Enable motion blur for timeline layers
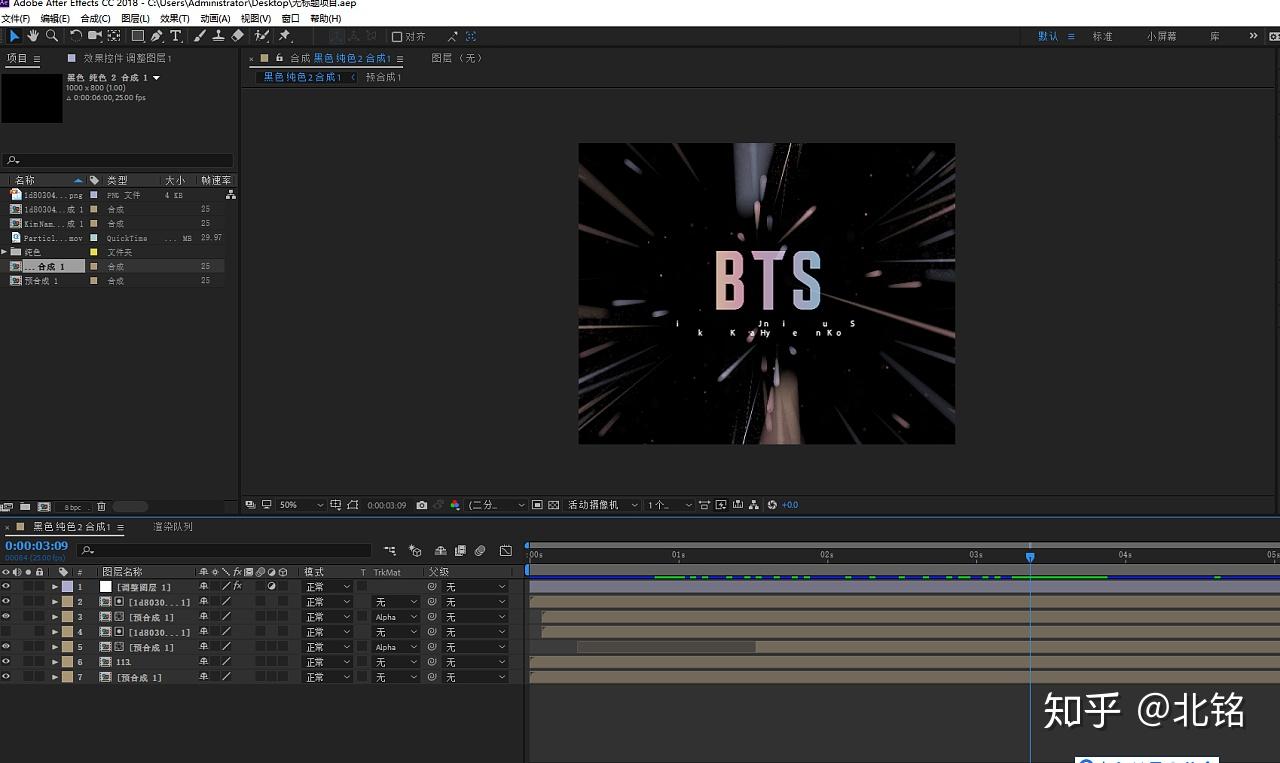Image resolution: width=1280 pixels, height=763 pixels. pos(479,550)
